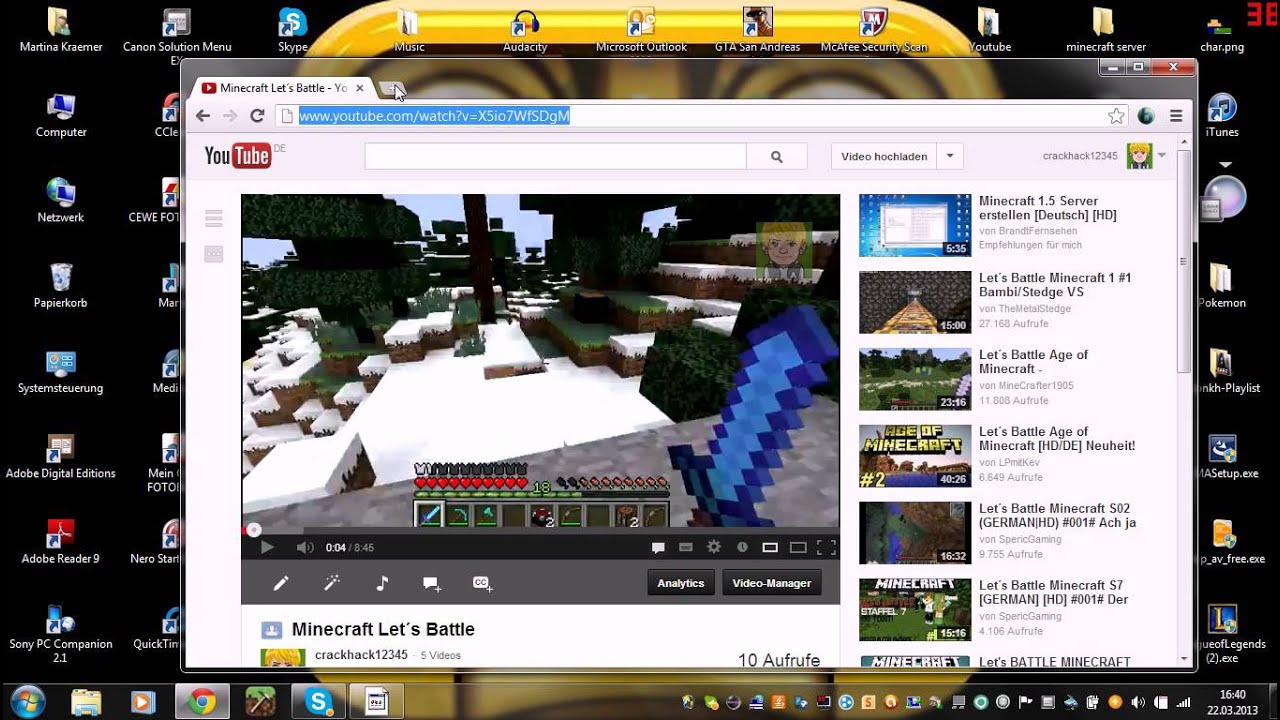Click the YouTube search magnifier button
The image size is (1280, 720).
(776, 157)
